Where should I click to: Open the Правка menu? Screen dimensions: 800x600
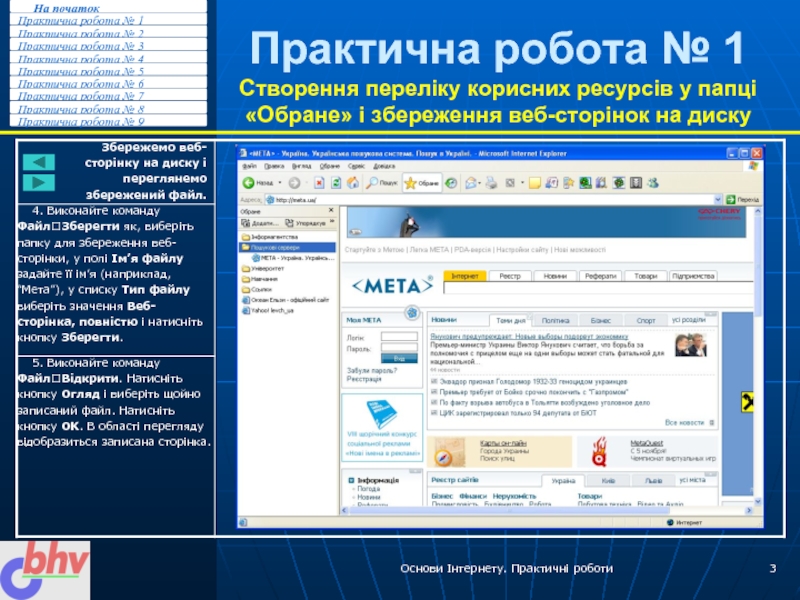[274, 166]
